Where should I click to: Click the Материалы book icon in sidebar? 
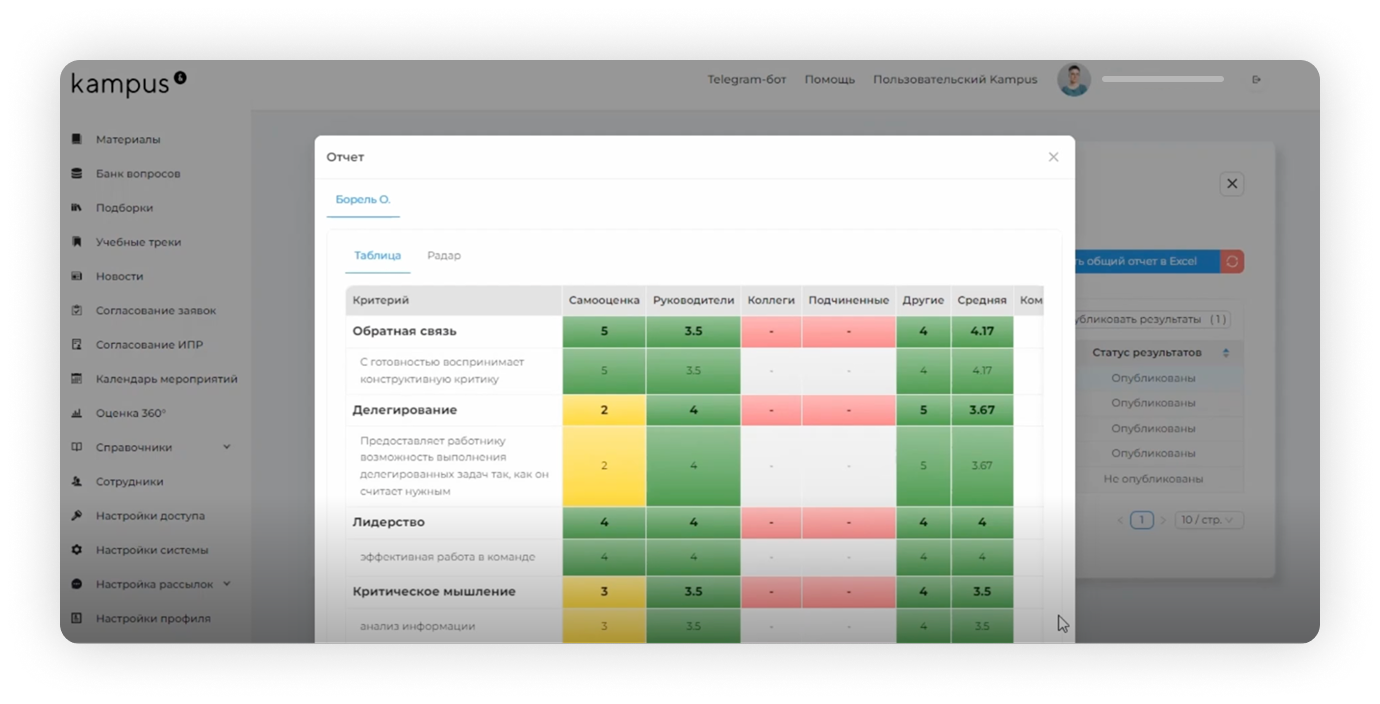tap(77, 139)
